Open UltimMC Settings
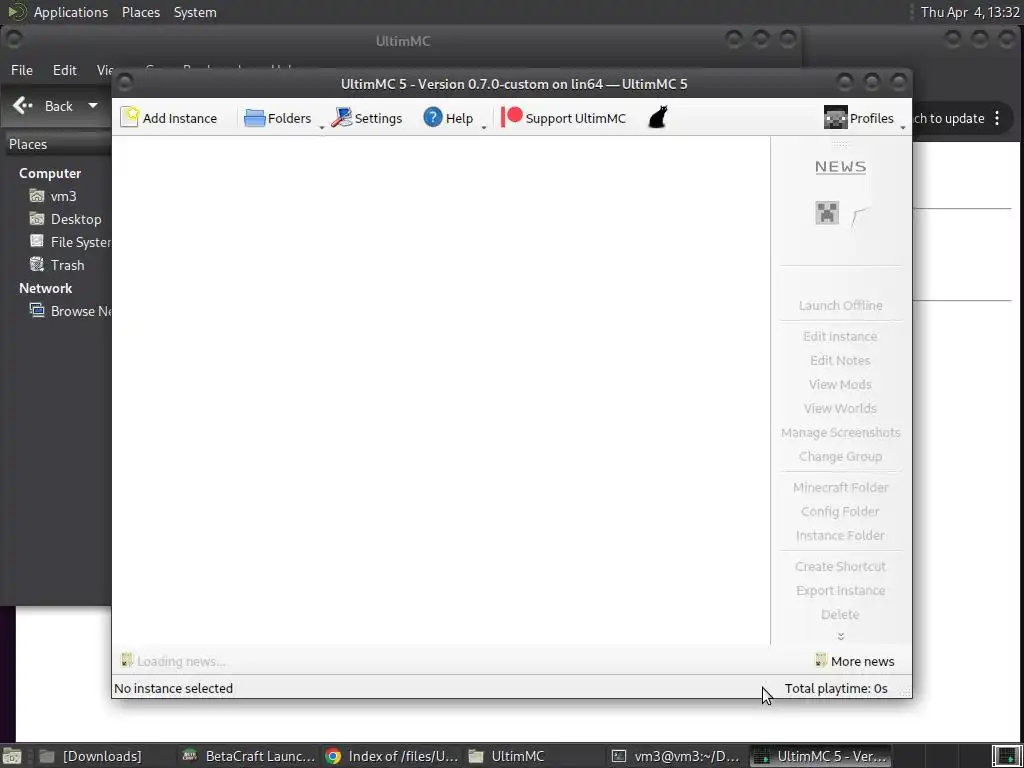This screenshot has width=1024, height=768. 366,118
